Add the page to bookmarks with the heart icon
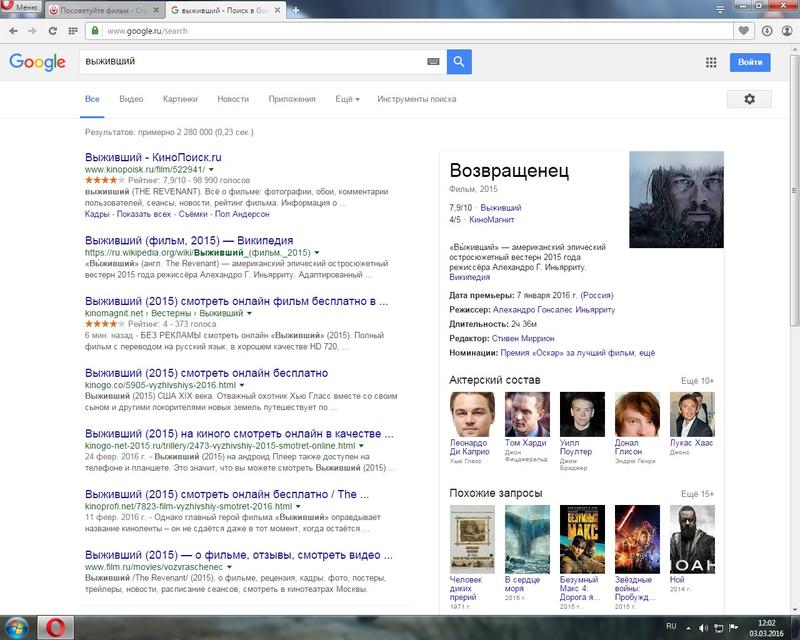This screenshot has width=800, height=640. [744, 31]
